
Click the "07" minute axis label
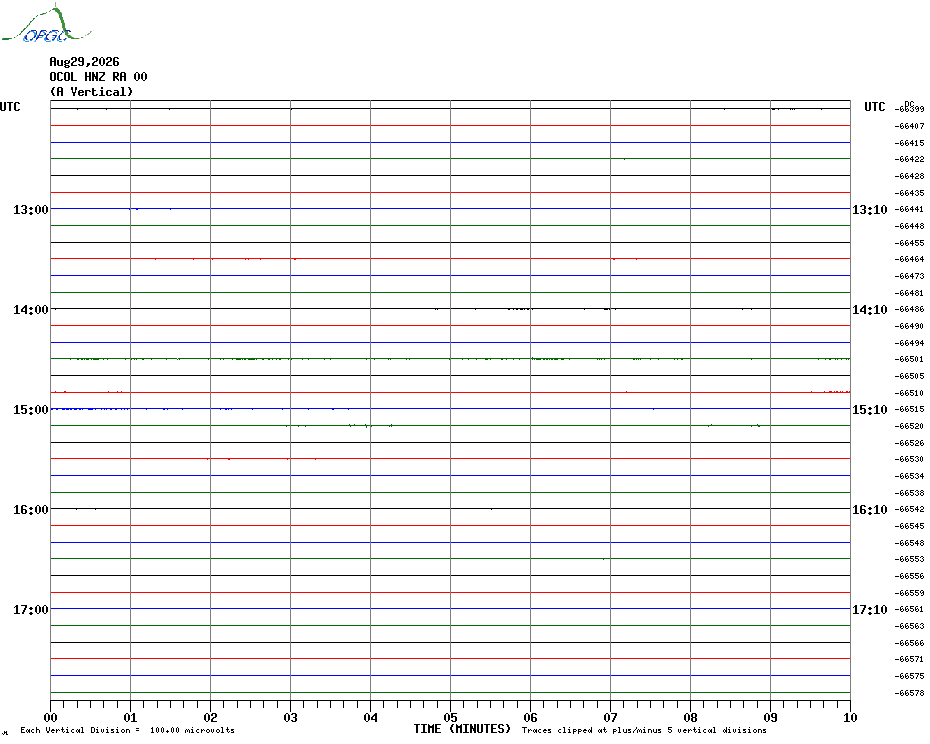click(610, 717)
